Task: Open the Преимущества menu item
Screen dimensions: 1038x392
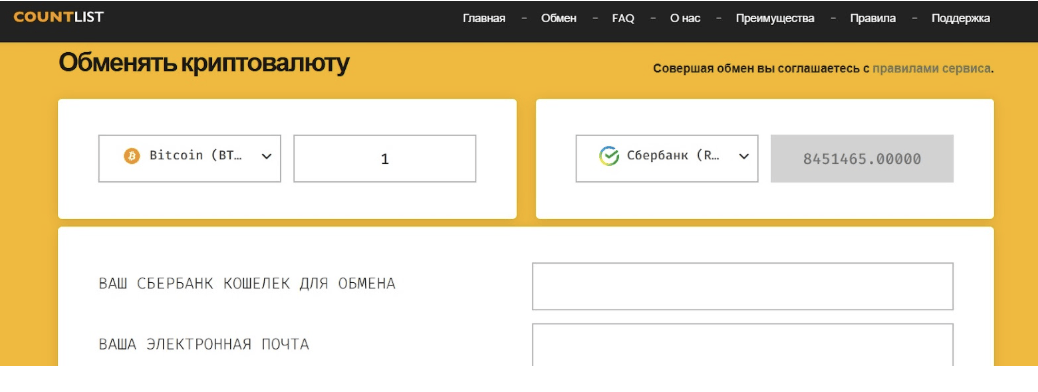Action: (775, 19)
